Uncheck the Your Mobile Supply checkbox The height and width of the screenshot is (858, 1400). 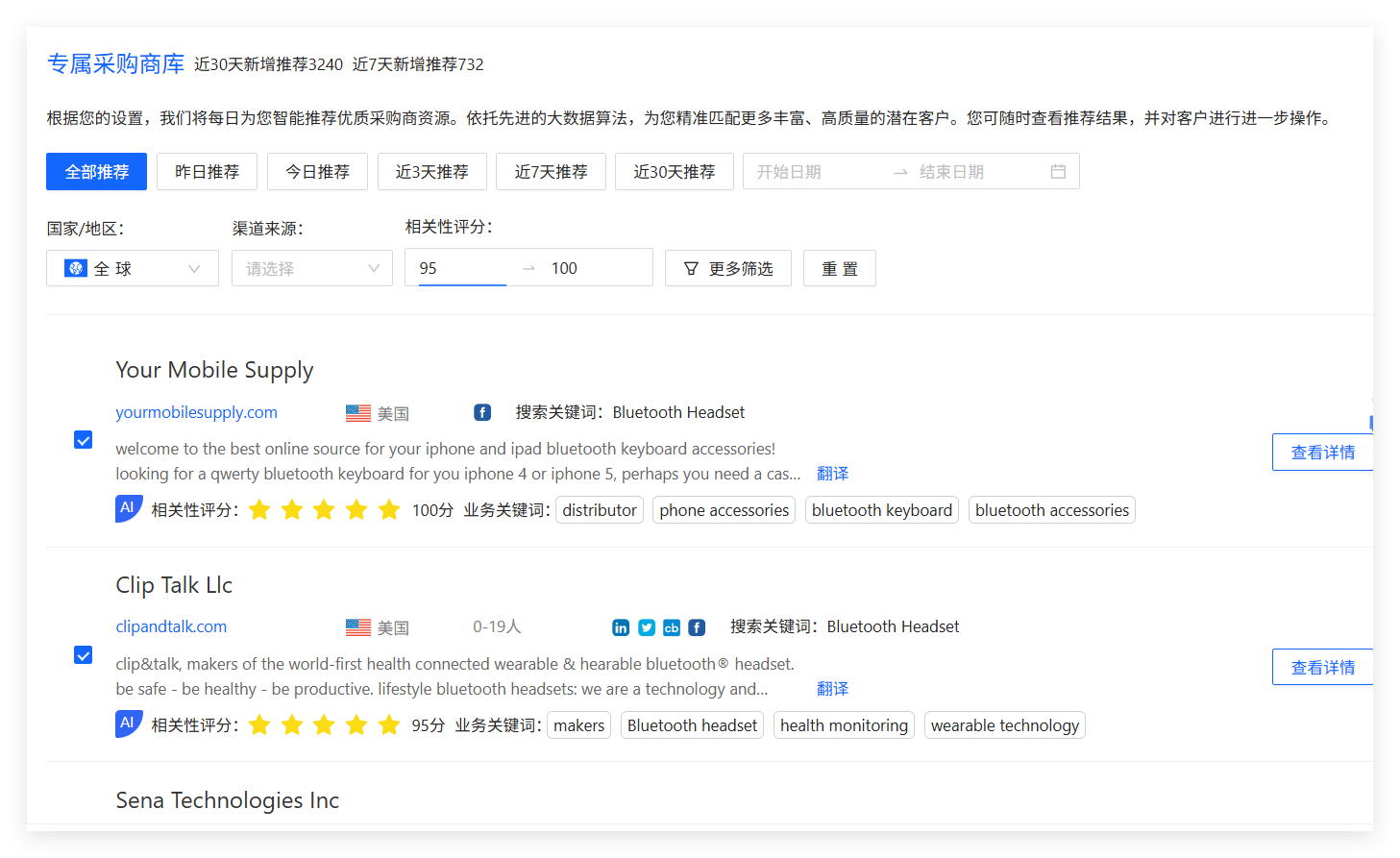(84, 440)
